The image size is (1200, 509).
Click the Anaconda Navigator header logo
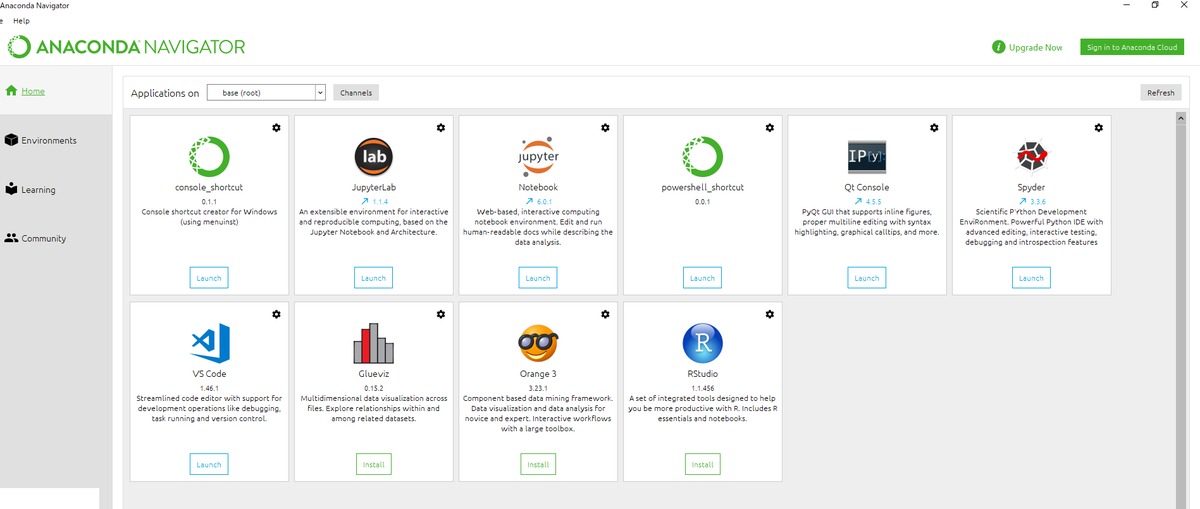[x=126, y=47]
